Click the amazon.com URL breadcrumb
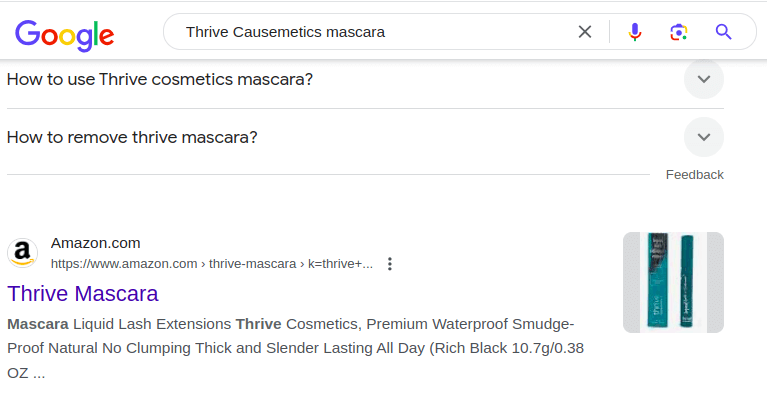Image resolution: width=767 pixels, height=404 pixels. (x=211, y=264)
